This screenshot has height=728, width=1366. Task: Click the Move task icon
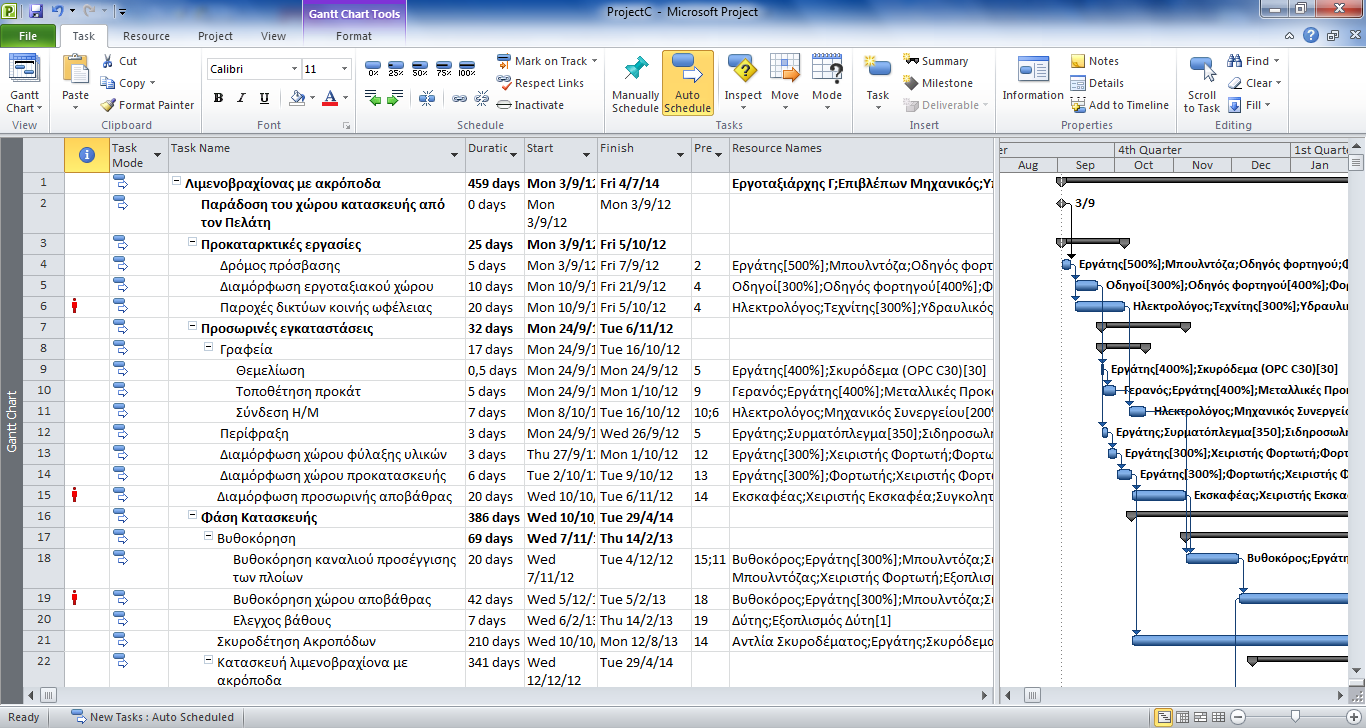click(785, 80)
